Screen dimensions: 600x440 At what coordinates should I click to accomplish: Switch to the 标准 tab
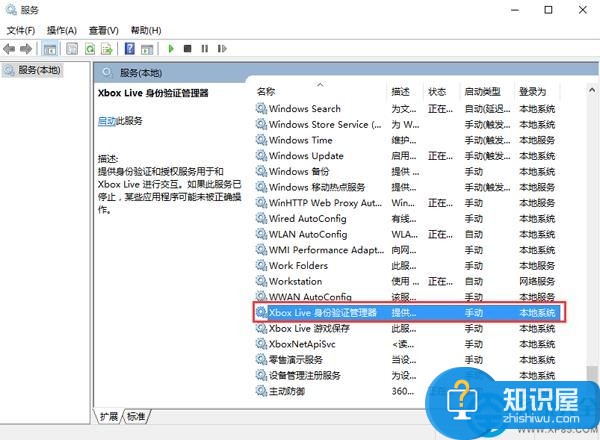[x=136, y=416]
